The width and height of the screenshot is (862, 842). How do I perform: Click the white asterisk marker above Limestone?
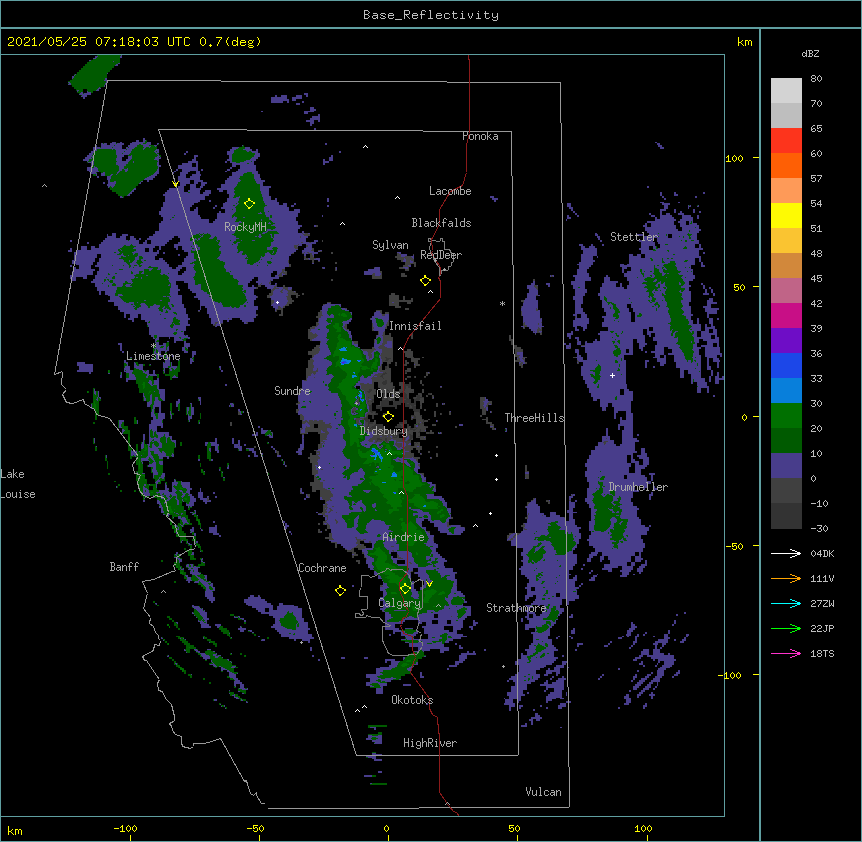pos(154,346)
